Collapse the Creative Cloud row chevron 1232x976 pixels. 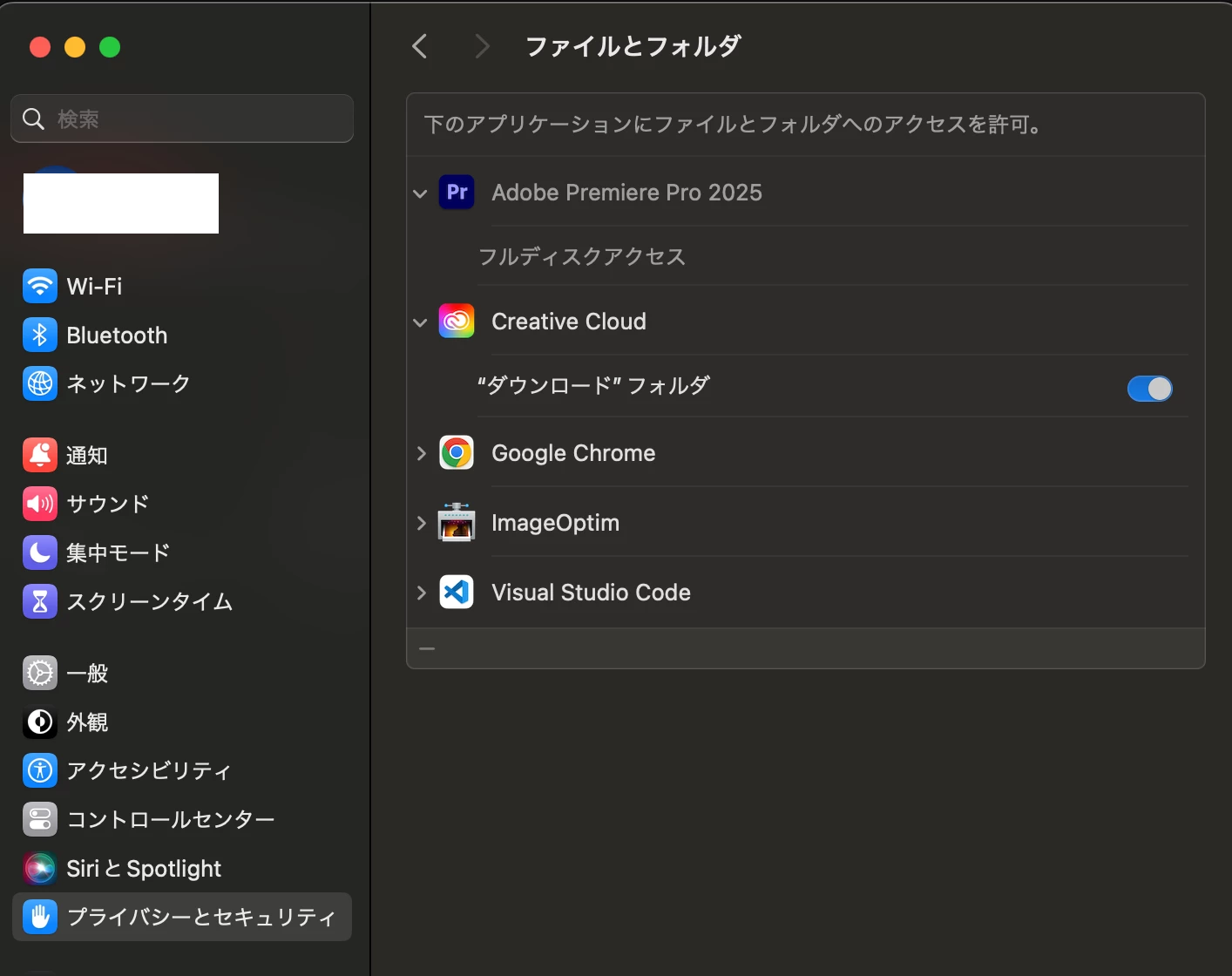pyautogui.click(x=420, y=322)
